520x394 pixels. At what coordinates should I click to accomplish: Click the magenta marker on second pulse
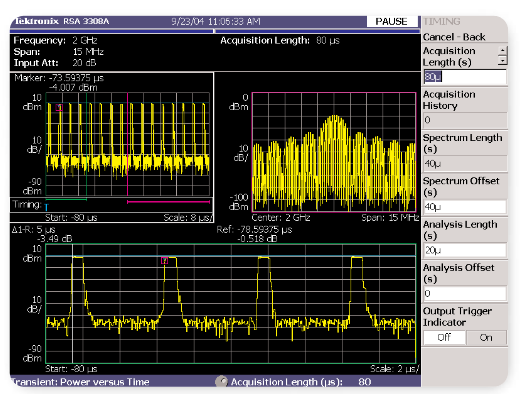[x=165, y=261]
